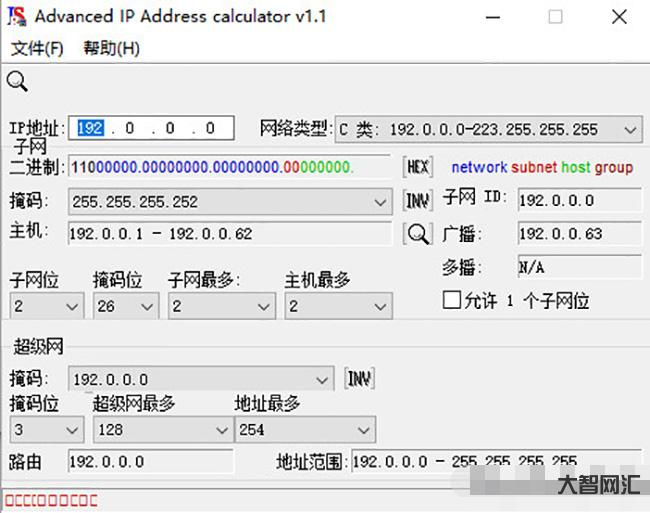This screenshot has width=650, height=513.
Task: Open the max supernets dropdown showing 128
Action: 221,430
